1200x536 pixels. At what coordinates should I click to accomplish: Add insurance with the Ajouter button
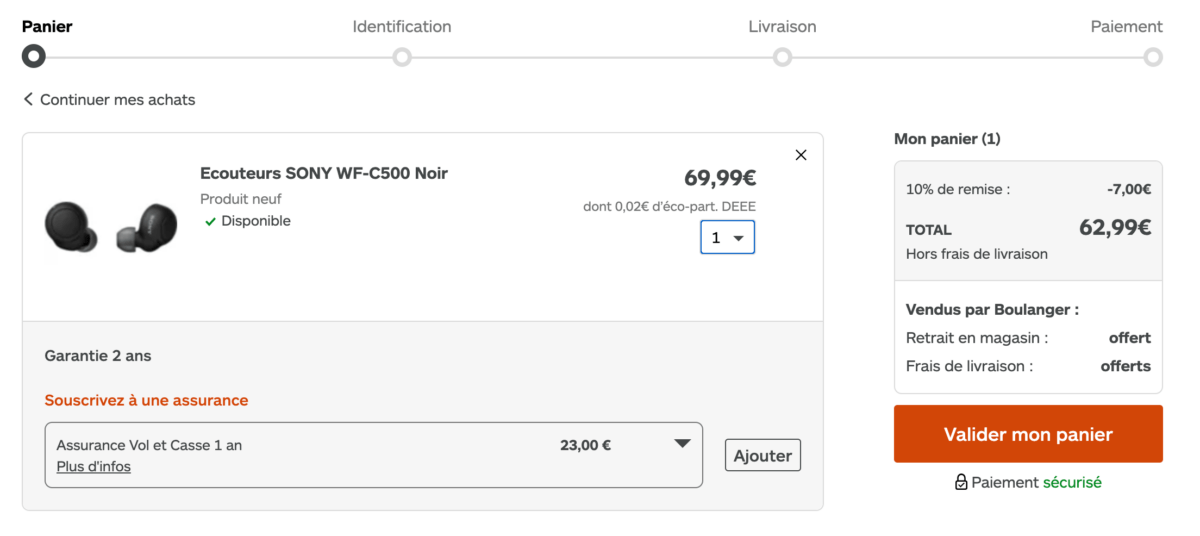[763, 455]
